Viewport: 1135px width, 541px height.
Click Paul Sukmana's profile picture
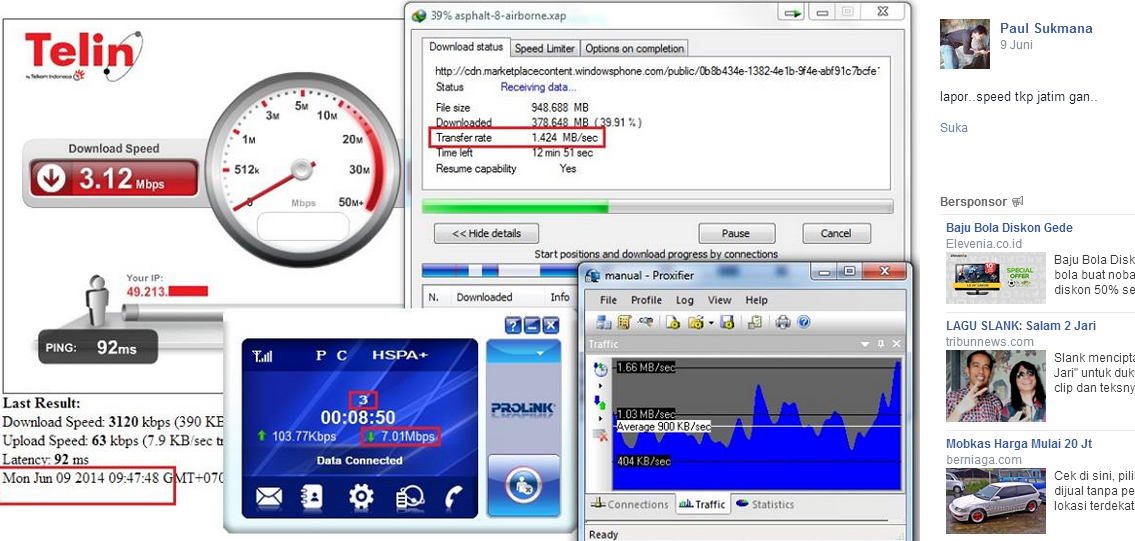coord(964,44)
